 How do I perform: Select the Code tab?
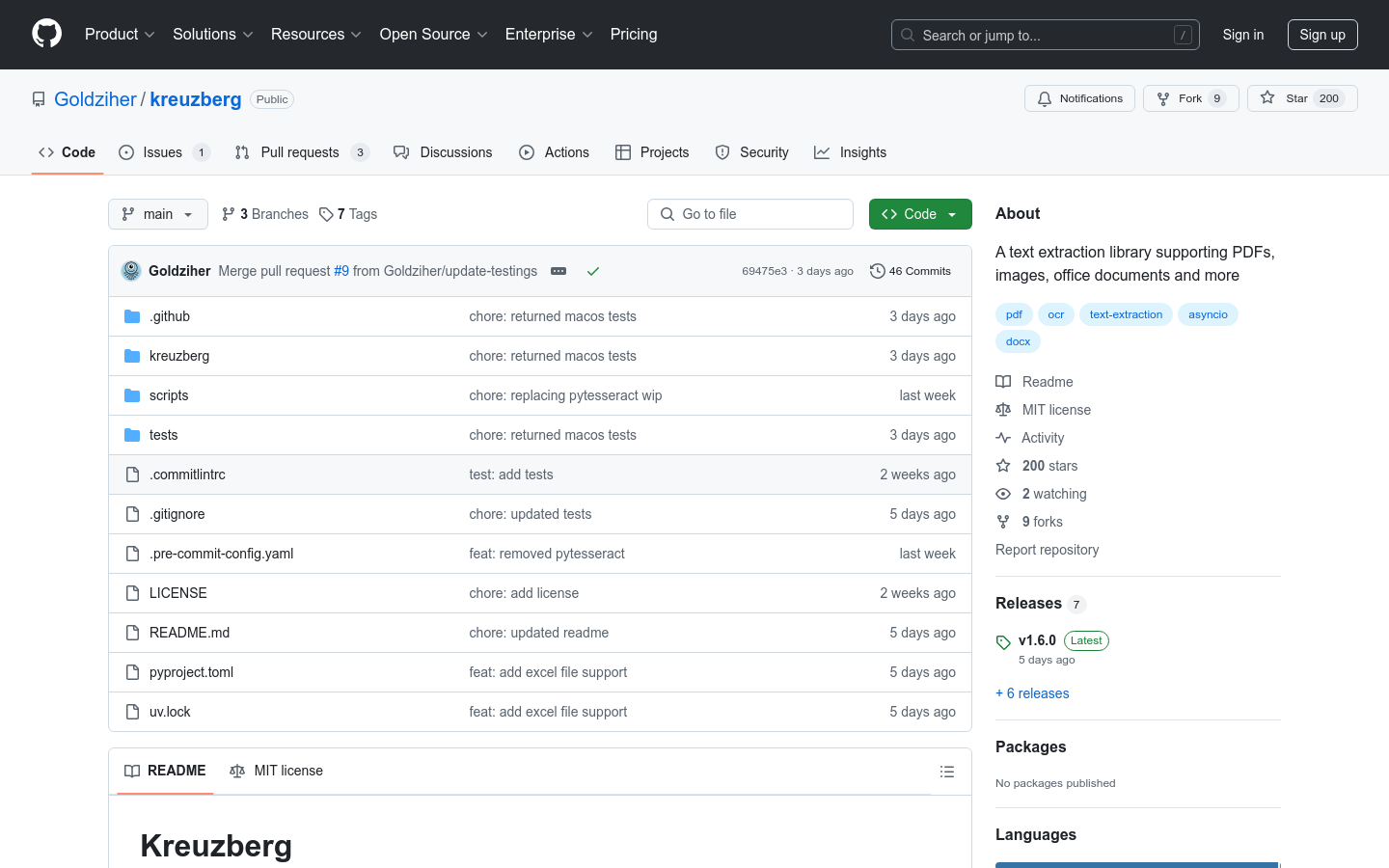point(68,152)
